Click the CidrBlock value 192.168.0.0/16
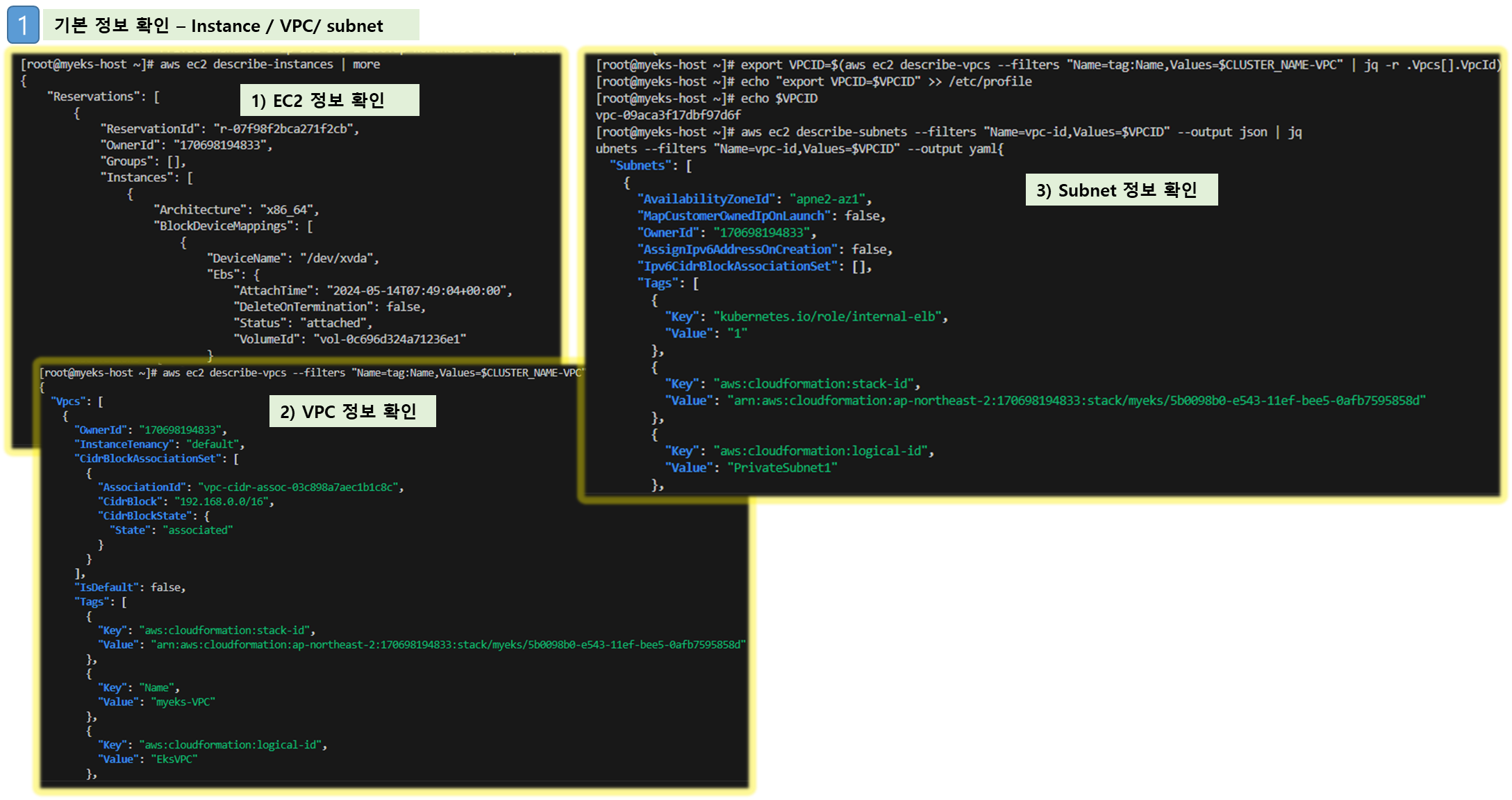This screenshot has width=1512, height=800. (x=222, y=501)
